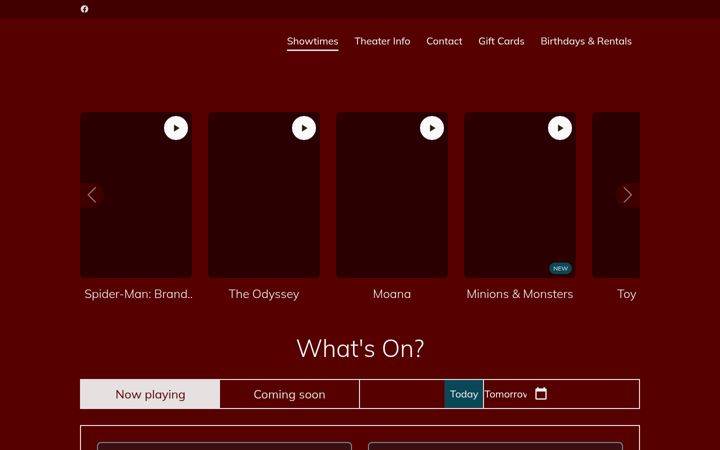Open Birthdays & Rentals page
Image resolution: width=720 pixels, height=450 pixels.
point(586,41)
